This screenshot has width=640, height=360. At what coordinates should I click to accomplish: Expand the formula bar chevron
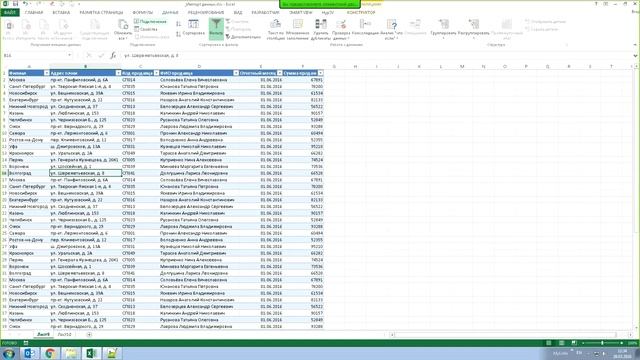coord(635,56)
